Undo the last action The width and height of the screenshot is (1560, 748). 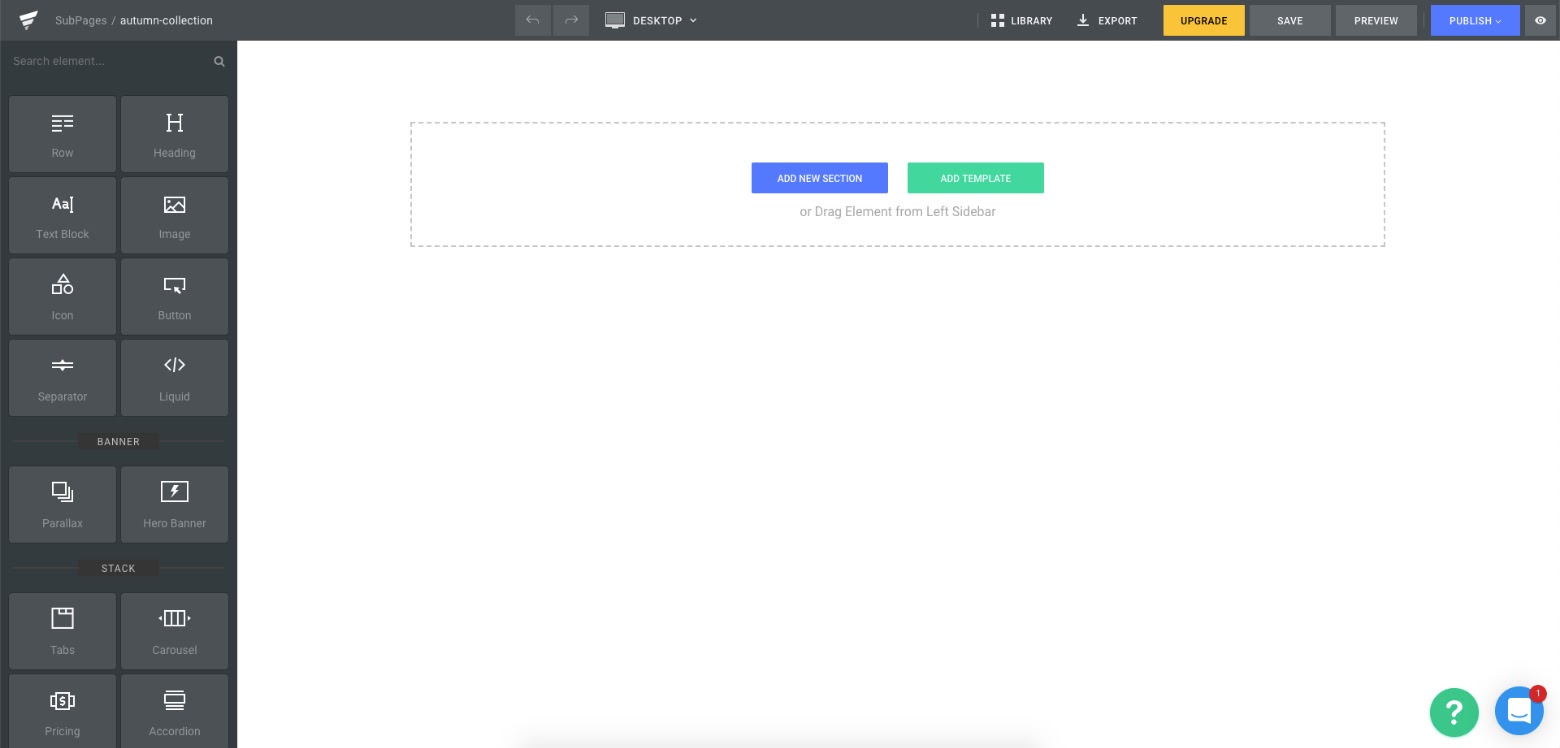pos(533,20)
